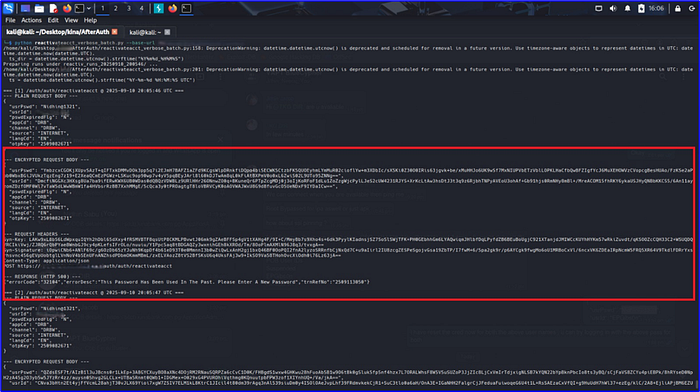This screenshot has width=700, height=392.
Task: Open the Edit menu
Action: click(53, 20)
